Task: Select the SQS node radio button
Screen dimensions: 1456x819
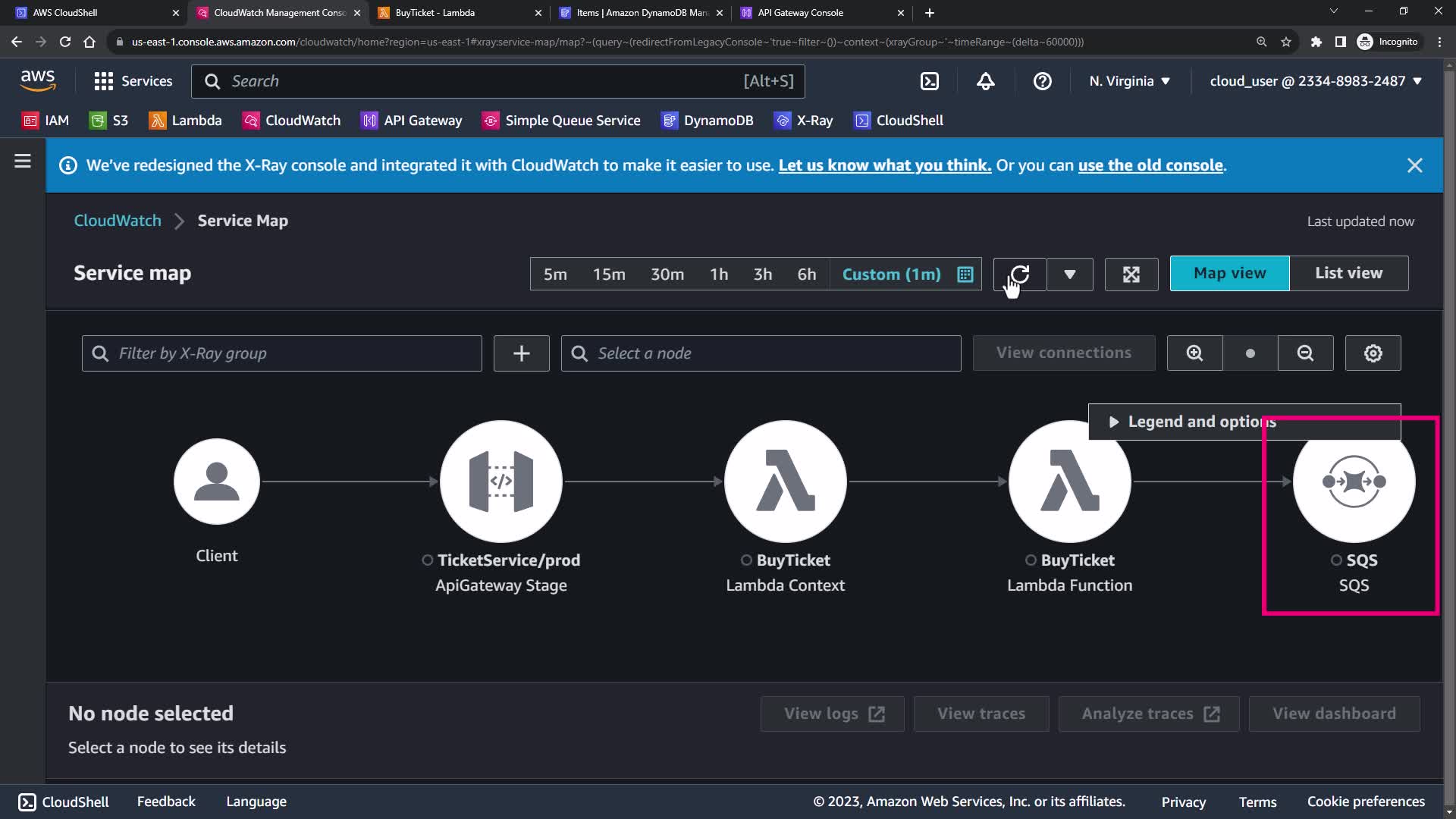Action: click(x=1336, y=560)
